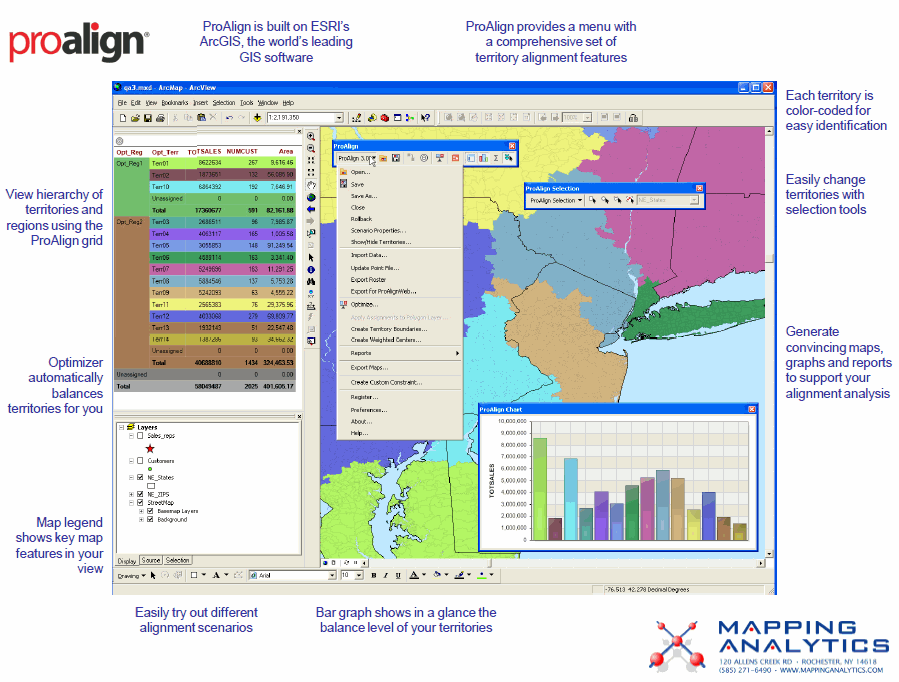Click the Find binoculars tool
Image resolution: width=899 pixels, height=682 pixels.
click(x=311, y=281)
